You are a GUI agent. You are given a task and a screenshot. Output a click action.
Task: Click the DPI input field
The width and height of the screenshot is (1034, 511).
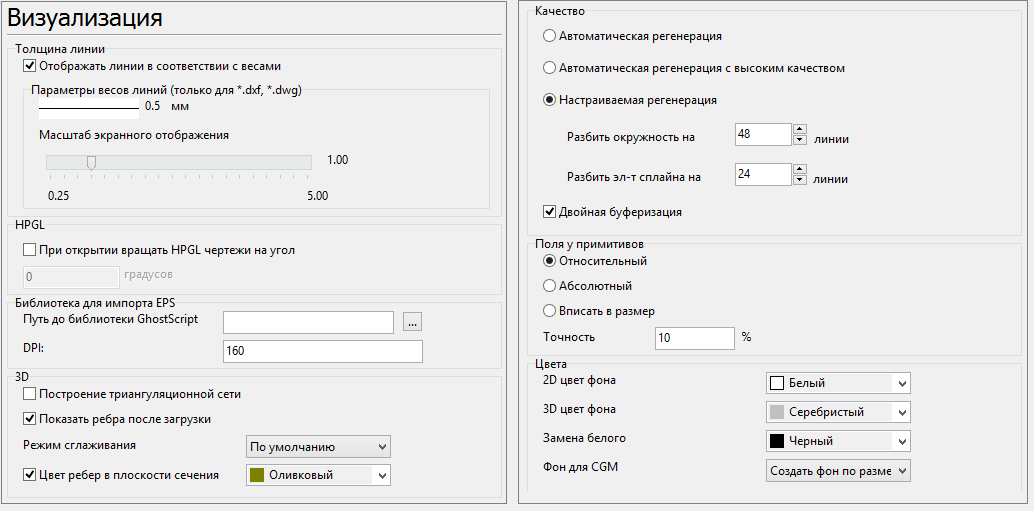point(322,351)
